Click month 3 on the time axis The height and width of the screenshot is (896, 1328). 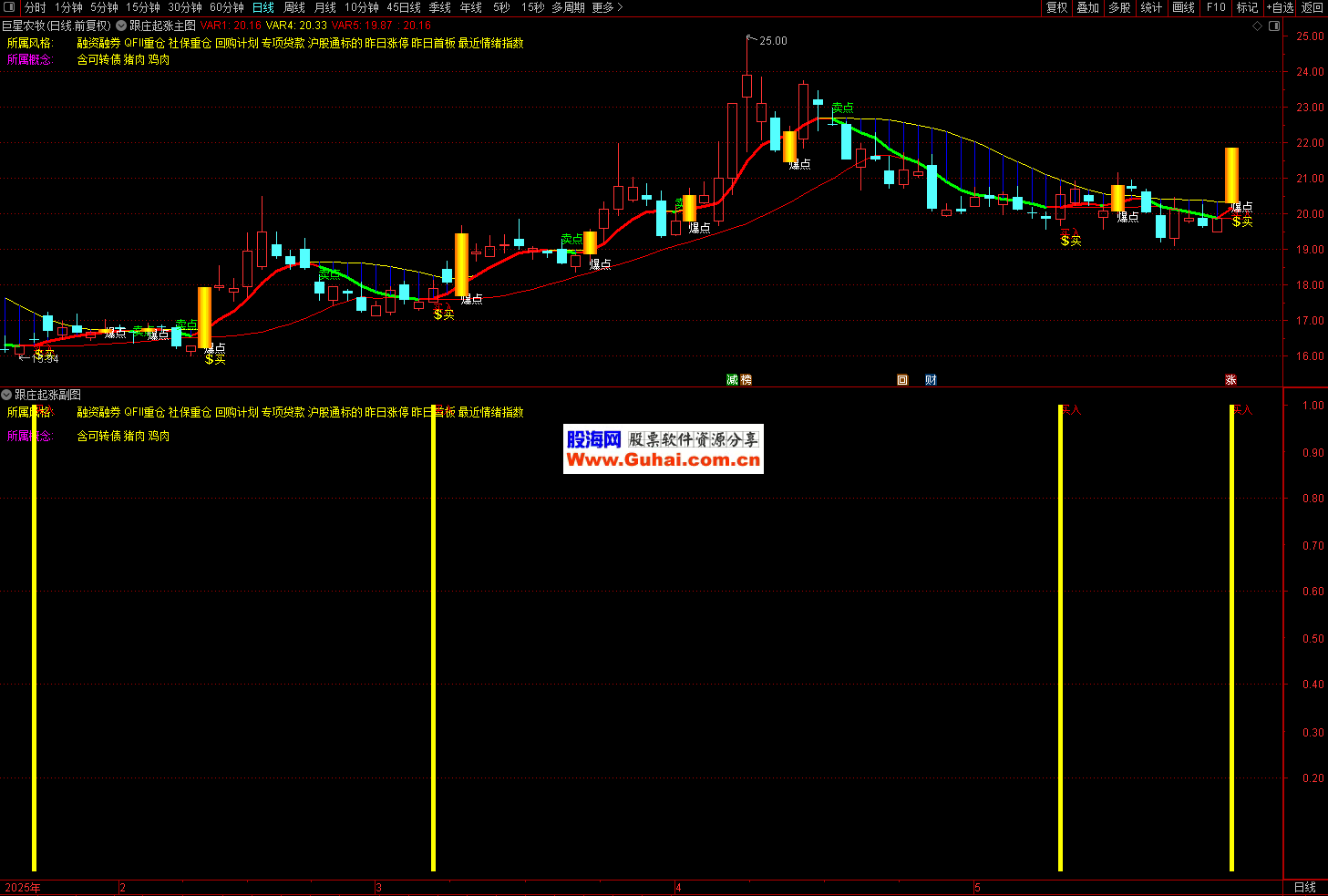click(378, 888)
